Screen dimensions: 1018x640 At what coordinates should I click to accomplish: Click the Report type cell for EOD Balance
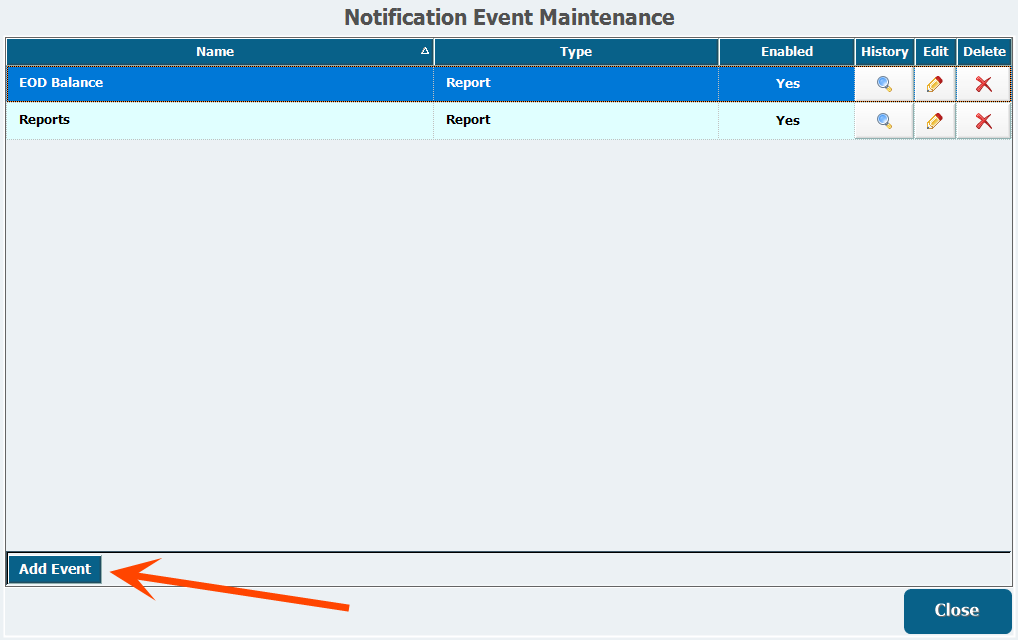[x=468, y=83]
